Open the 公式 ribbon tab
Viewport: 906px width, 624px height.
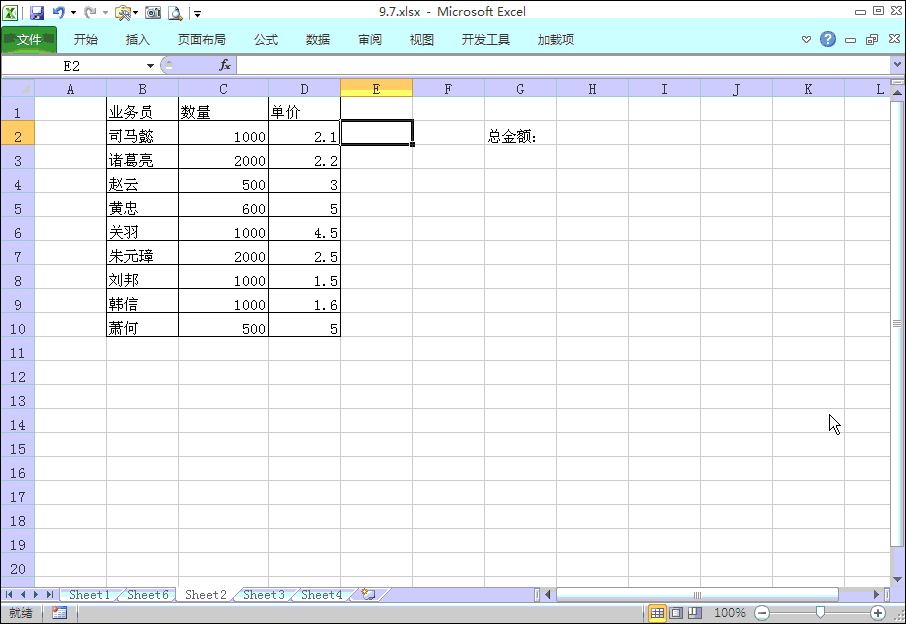click(266, 39)
